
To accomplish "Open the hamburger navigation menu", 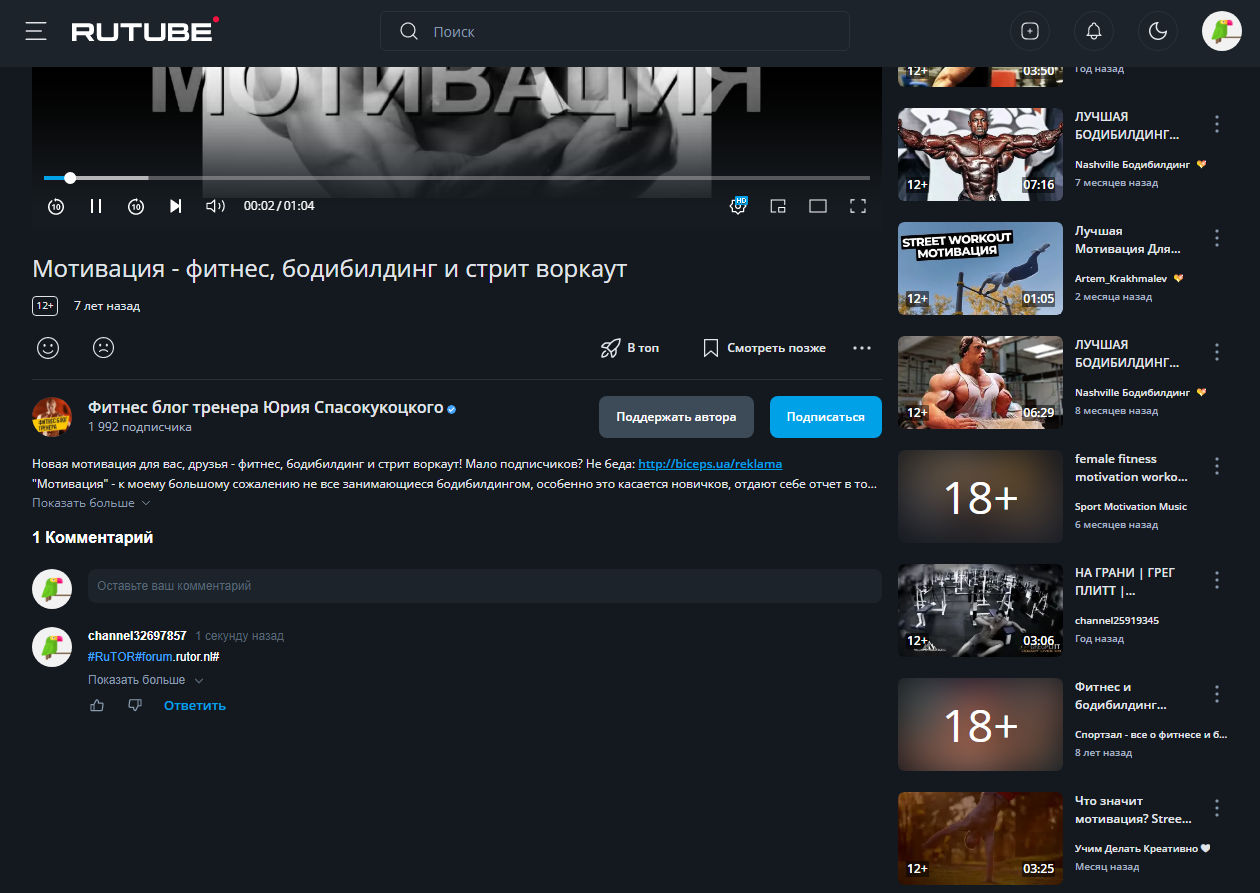I will click(x=36, y=31).
